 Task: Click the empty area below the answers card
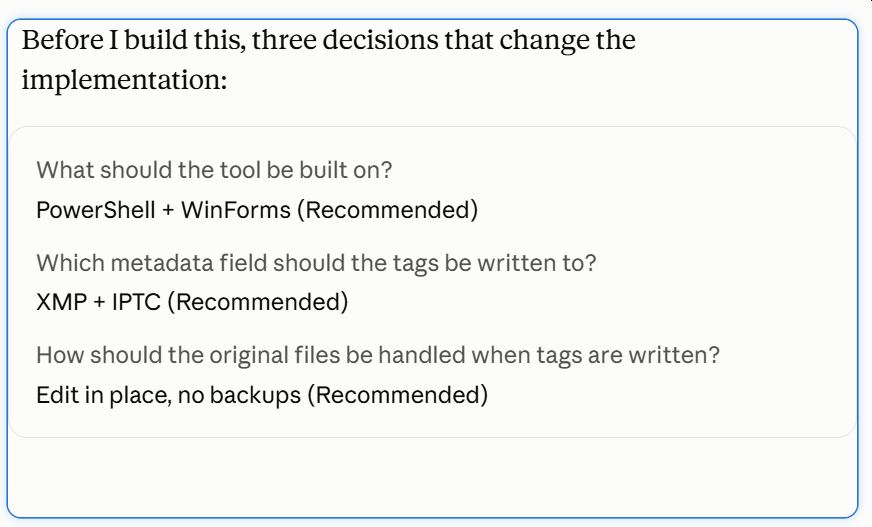click(x=433, y=477)
